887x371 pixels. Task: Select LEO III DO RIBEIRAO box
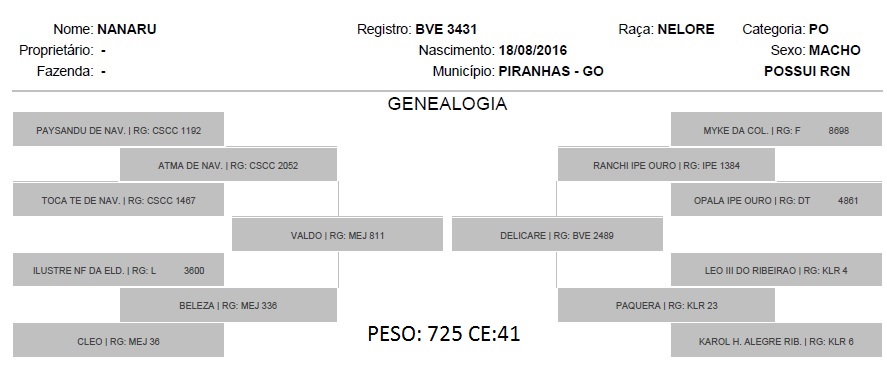(x=776, y=270)
